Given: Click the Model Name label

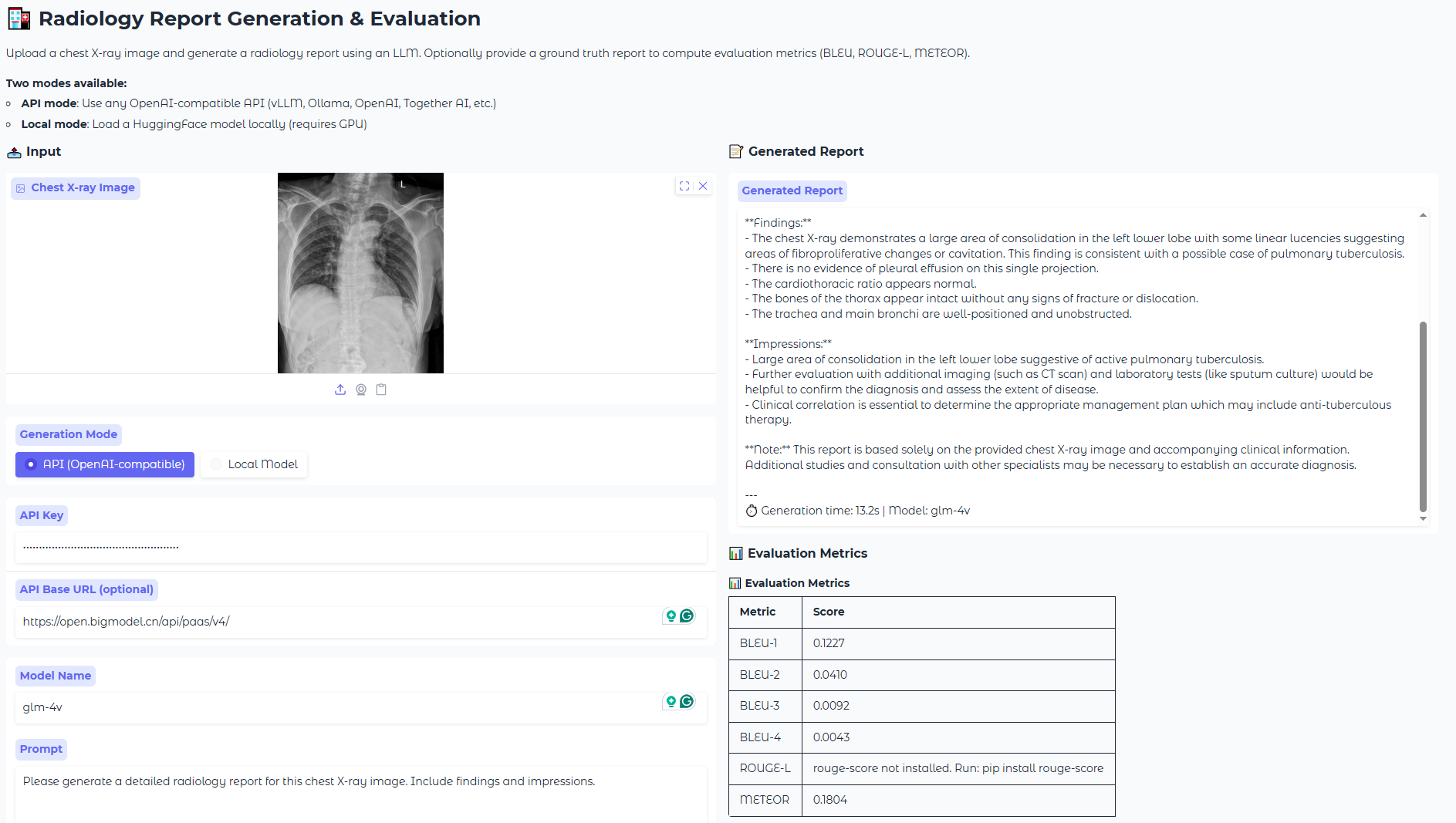Looking at the screenshot, I should click(x=56, y=676).
